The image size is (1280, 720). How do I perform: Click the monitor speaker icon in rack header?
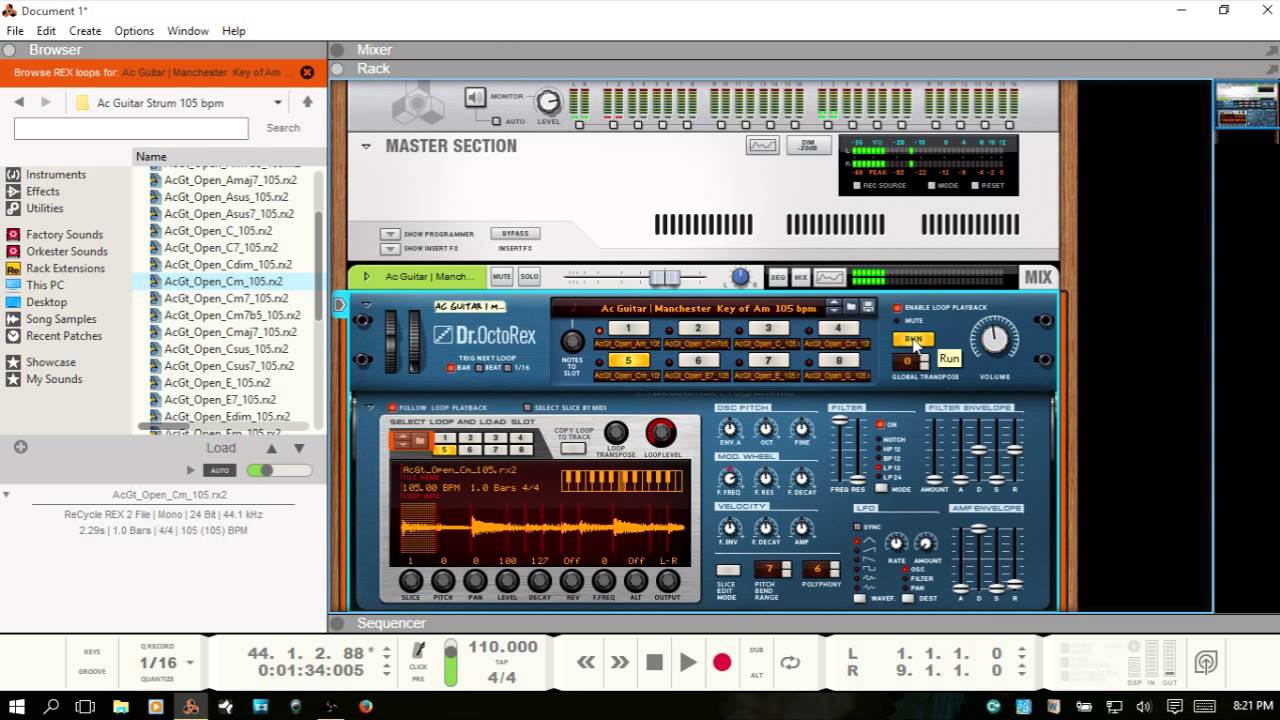pos(476,97)
